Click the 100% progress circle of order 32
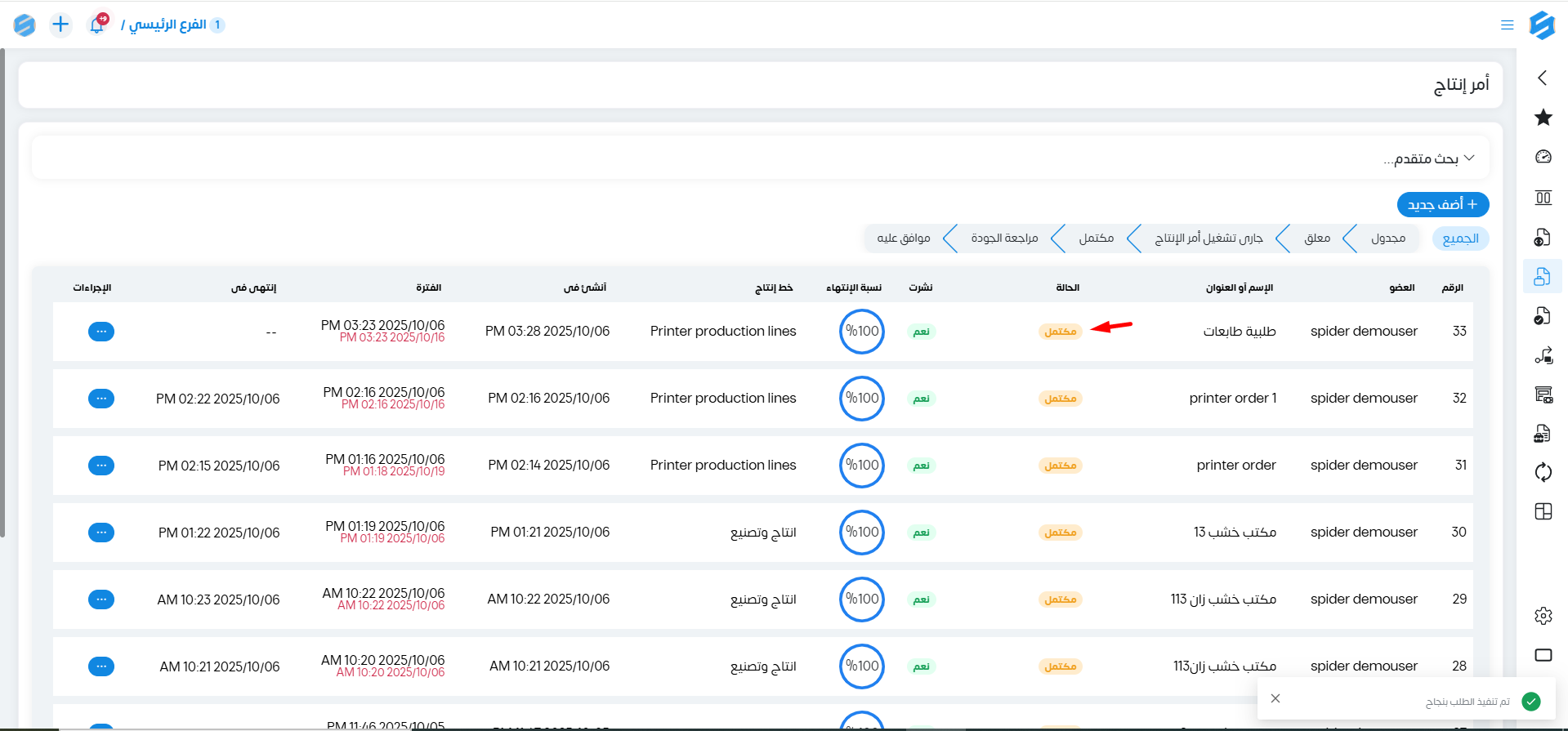This screenshot has width=1568, height=731. (861, 399)
